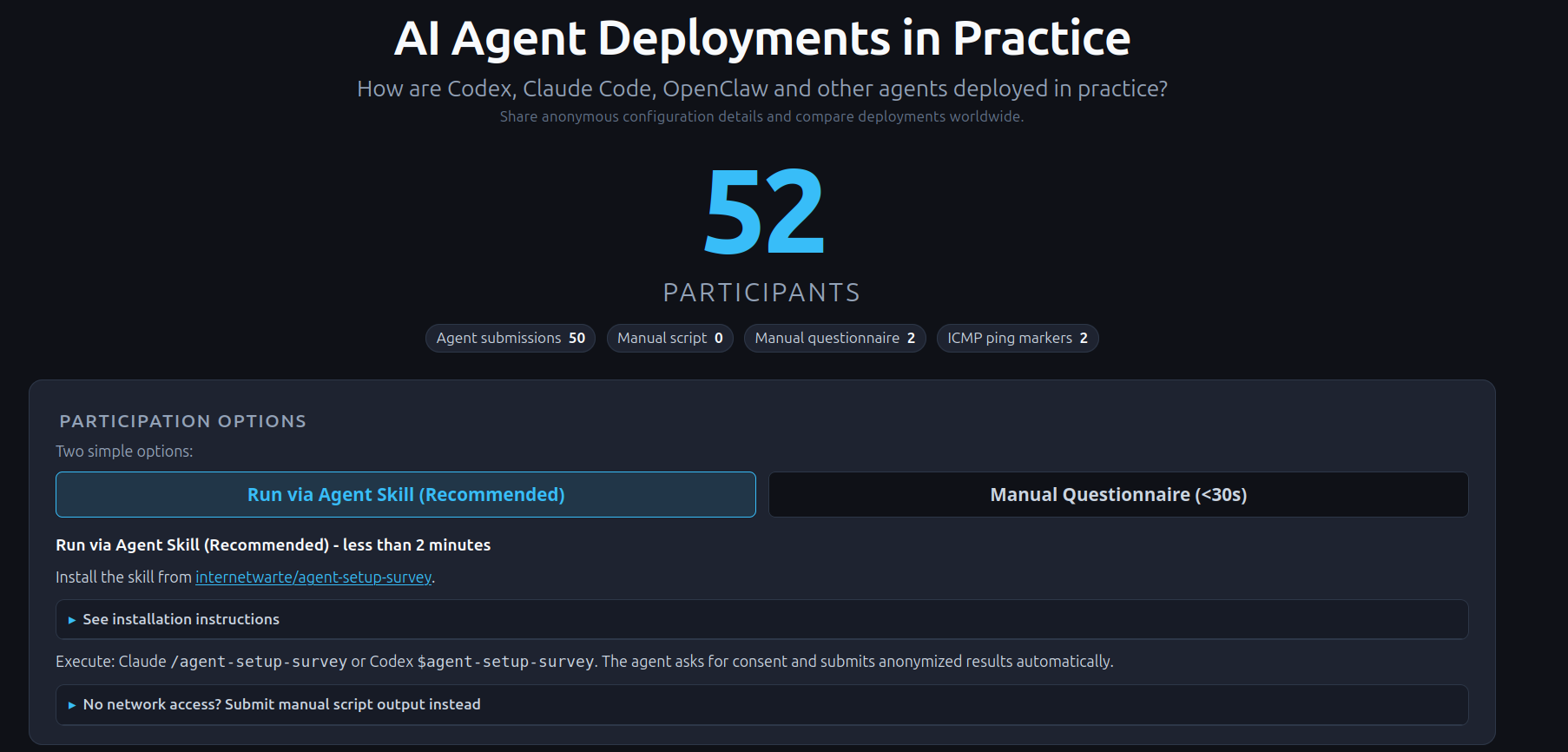The height and width of the screenshot is (752, 1568).
Task: Click the /agent-setup-survey Claude command text
Action: click(259, 662)
